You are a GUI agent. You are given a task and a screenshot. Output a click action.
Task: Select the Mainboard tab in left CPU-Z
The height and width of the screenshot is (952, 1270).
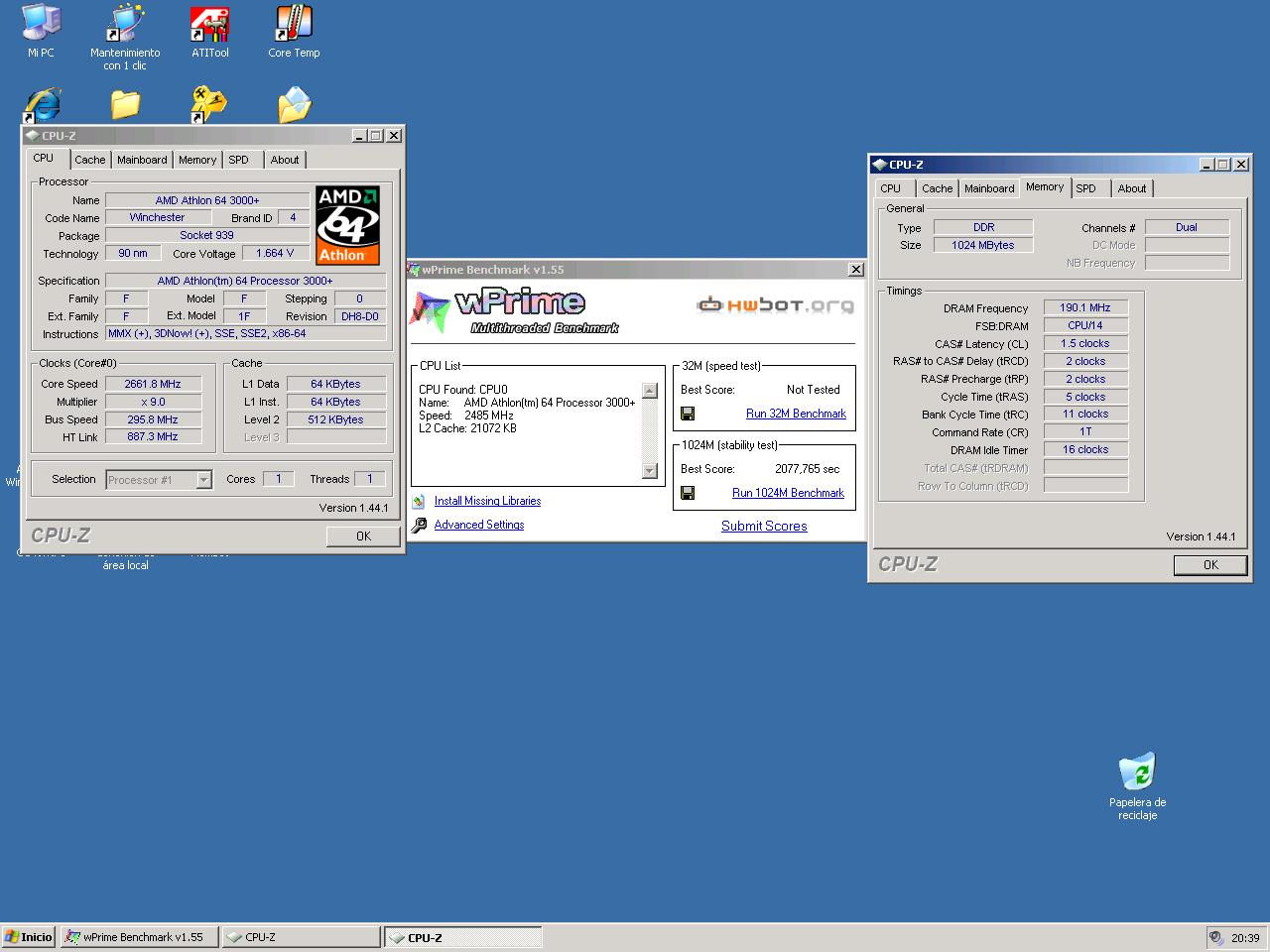(142, 160)
